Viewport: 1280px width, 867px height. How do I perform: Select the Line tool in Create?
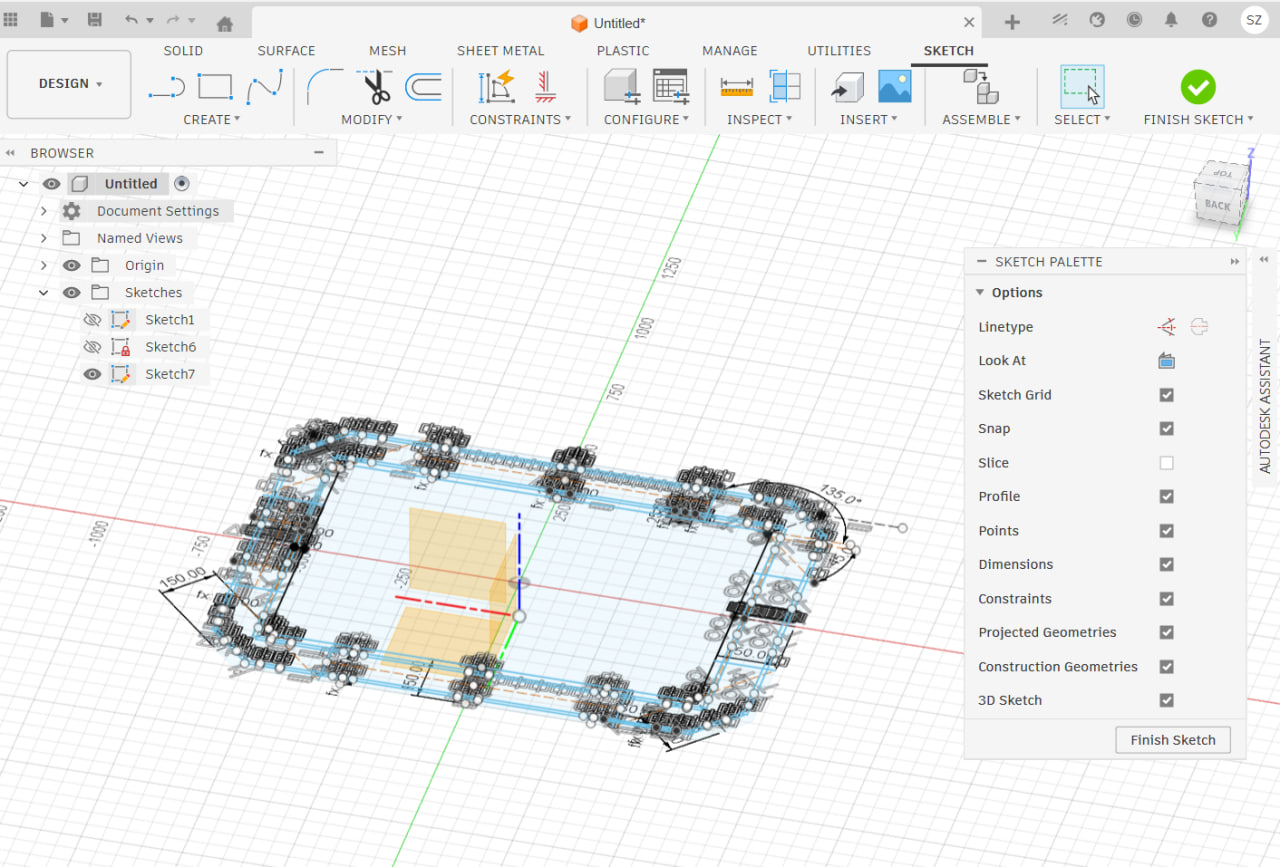[166, 88]
